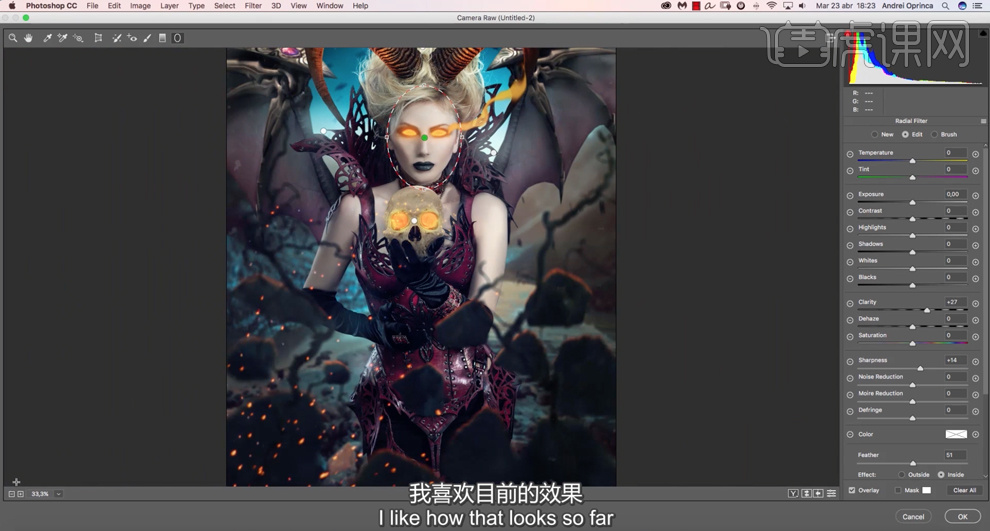Click the white radial filter pin on skull
This screenshot has height=531, width=990.
coord(414,220)
